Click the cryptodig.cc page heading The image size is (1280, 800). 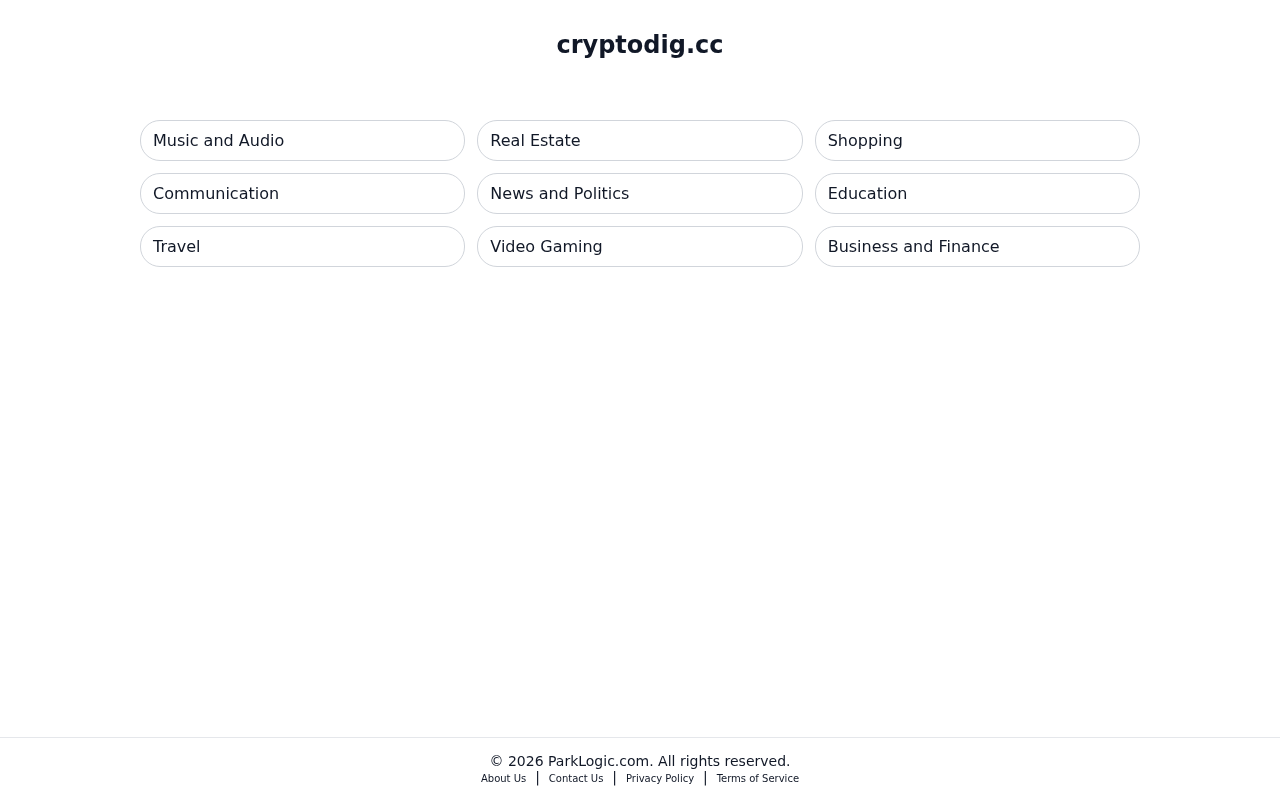point(640,45)
